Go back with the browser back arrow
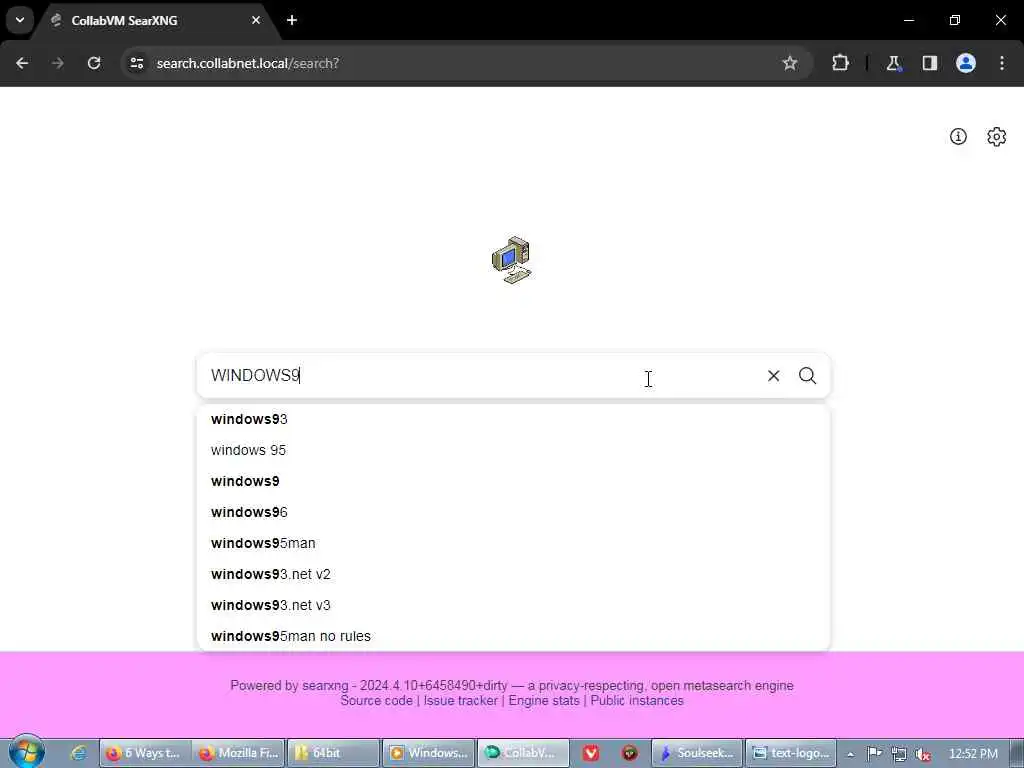Screen dimensions: 1024x768 22,63
